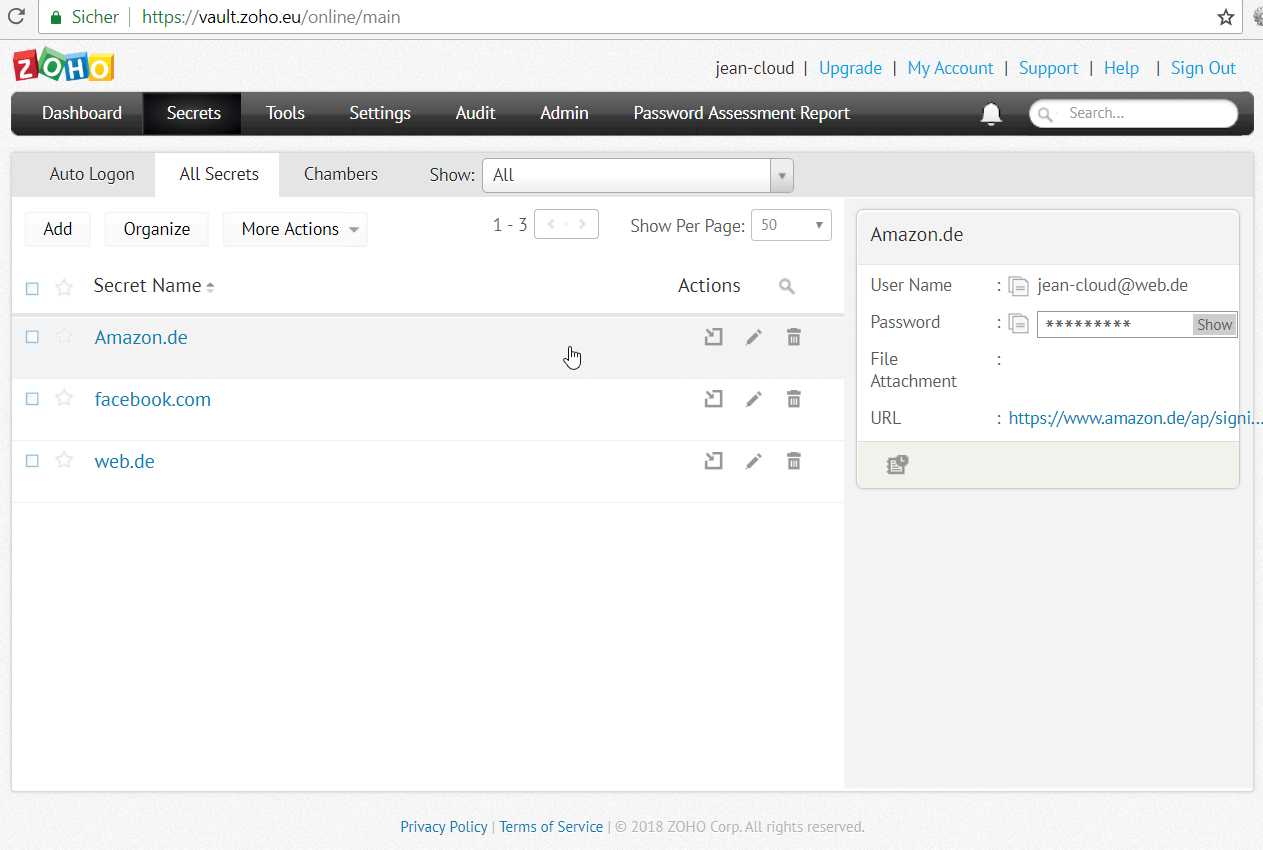The image size is (1263, 850).
Task: Copy the password in Amazon.de details
Action: [x=1018, y=323]
